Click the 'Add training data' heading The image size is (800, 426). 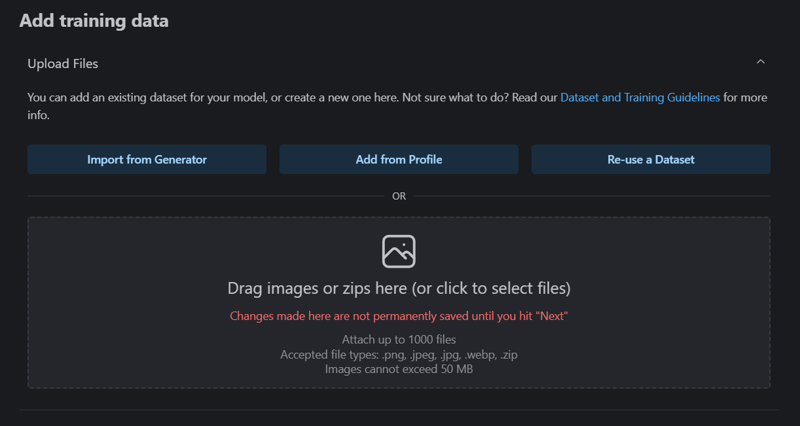tap(94, 21)
